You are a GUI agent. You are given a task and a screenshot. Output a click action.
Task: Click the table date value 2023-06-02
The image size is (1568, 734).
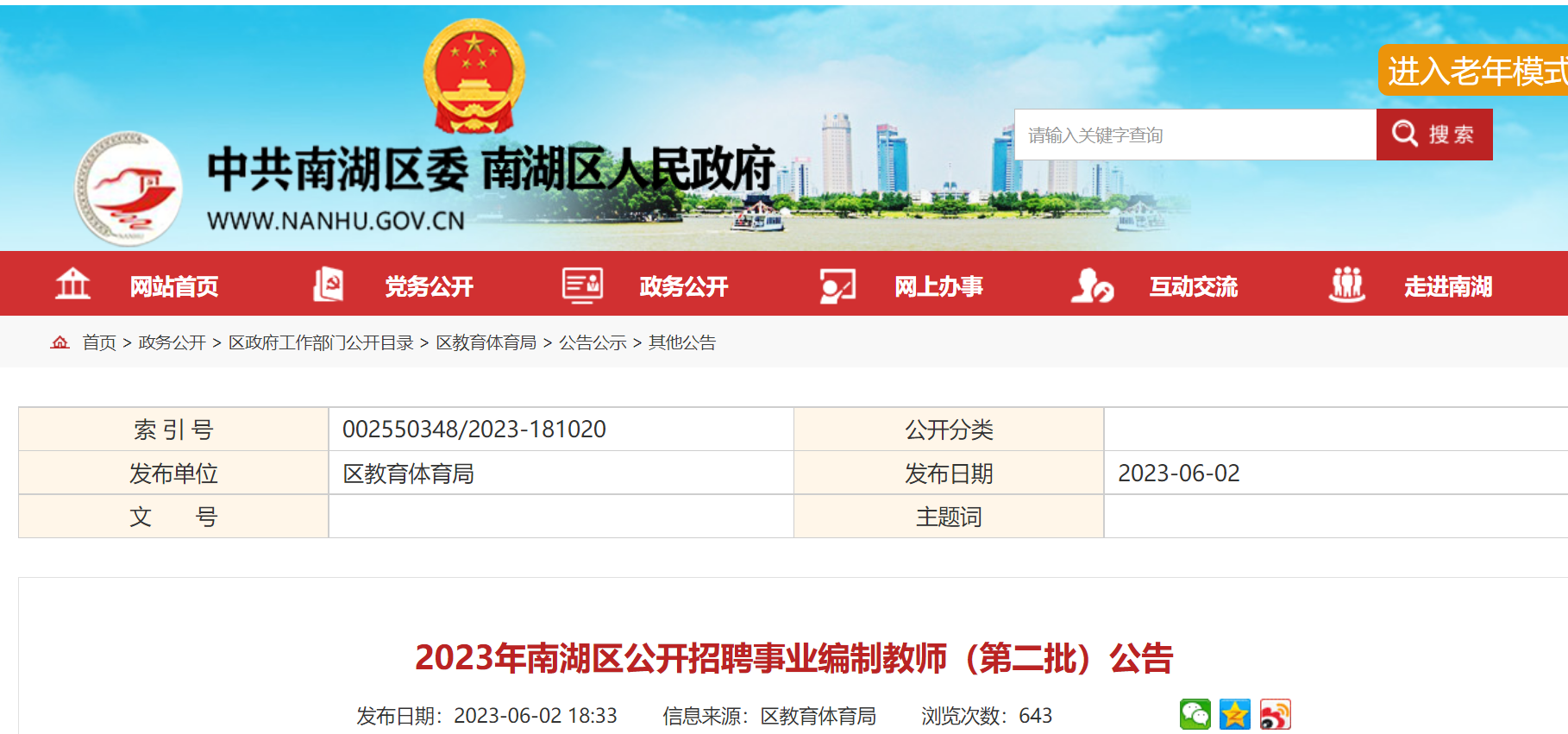[1179, 473]
